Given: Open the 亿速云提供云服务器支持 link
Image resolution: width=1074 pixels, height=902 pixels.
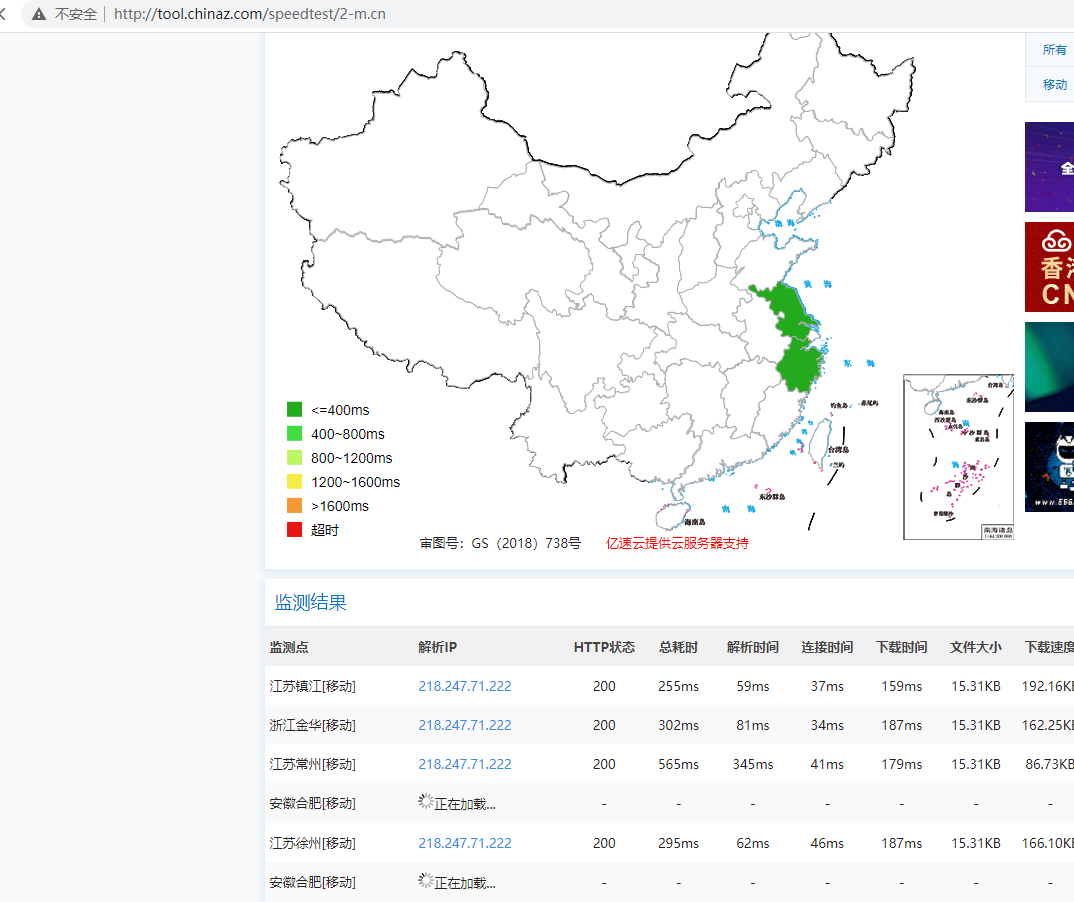Looking at the screenshot, I should (x=677, y=543).
